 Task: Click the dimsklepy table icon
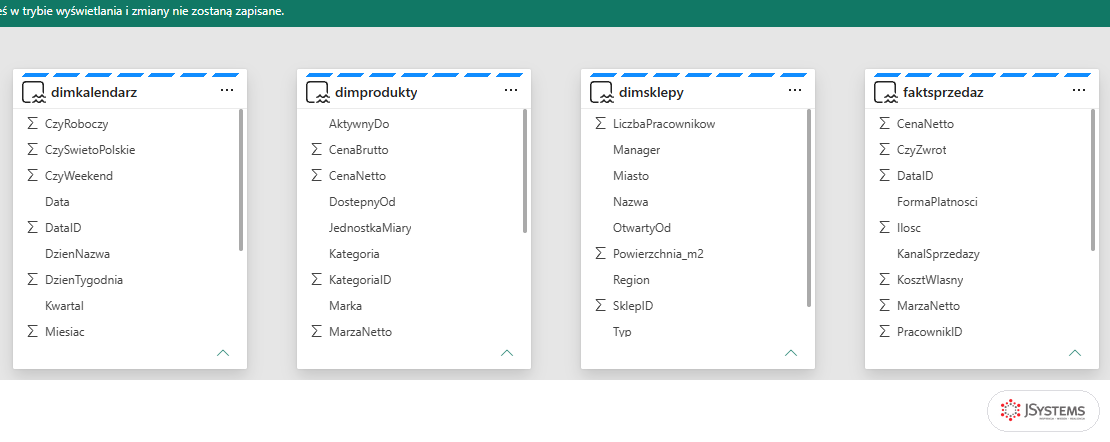[602, 93]
